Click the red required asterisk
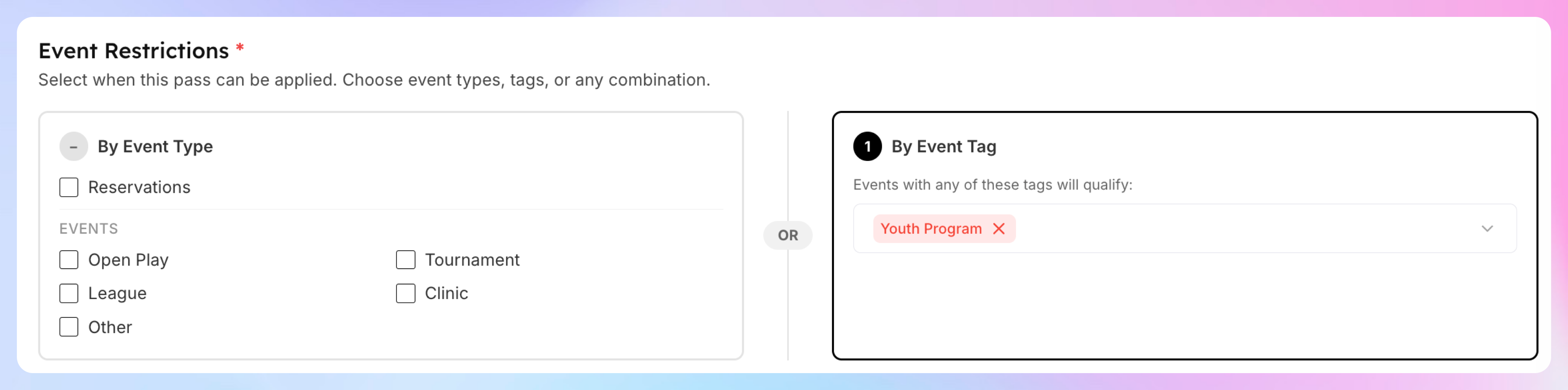1568x390 pixels. (240, 48)
